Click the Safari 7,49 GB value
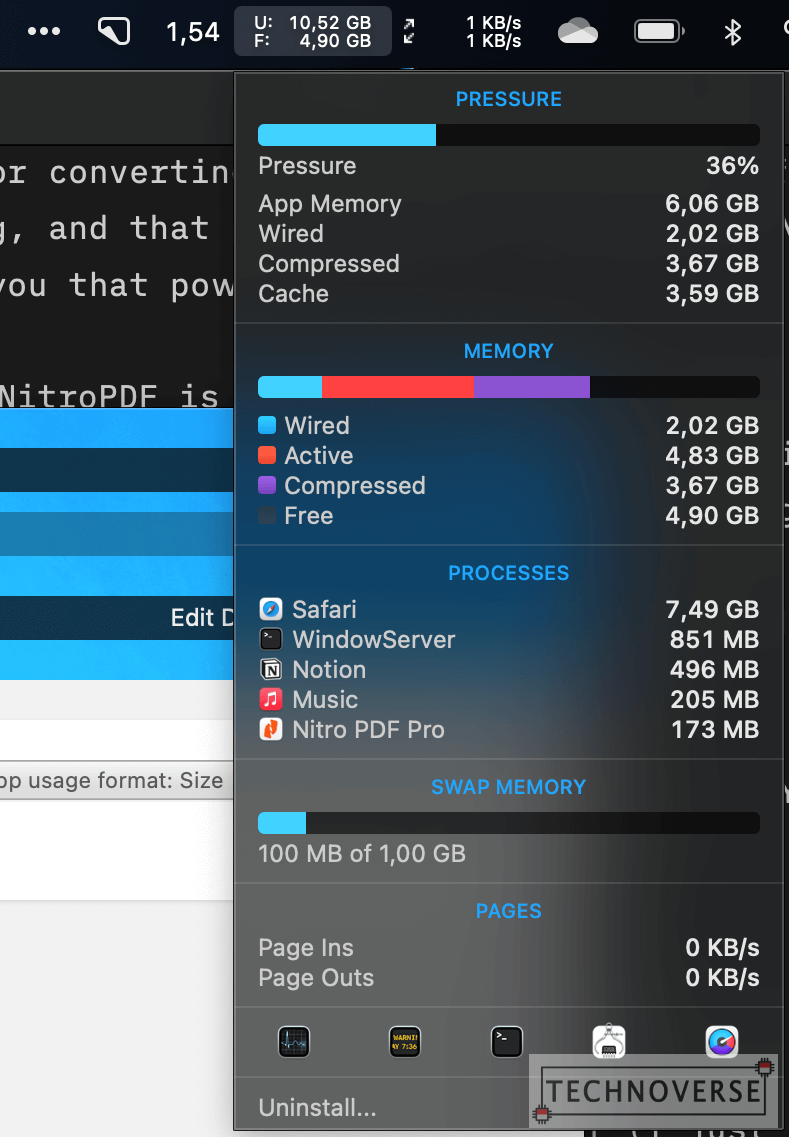The image size is (789, 1137). pos(712,610)
